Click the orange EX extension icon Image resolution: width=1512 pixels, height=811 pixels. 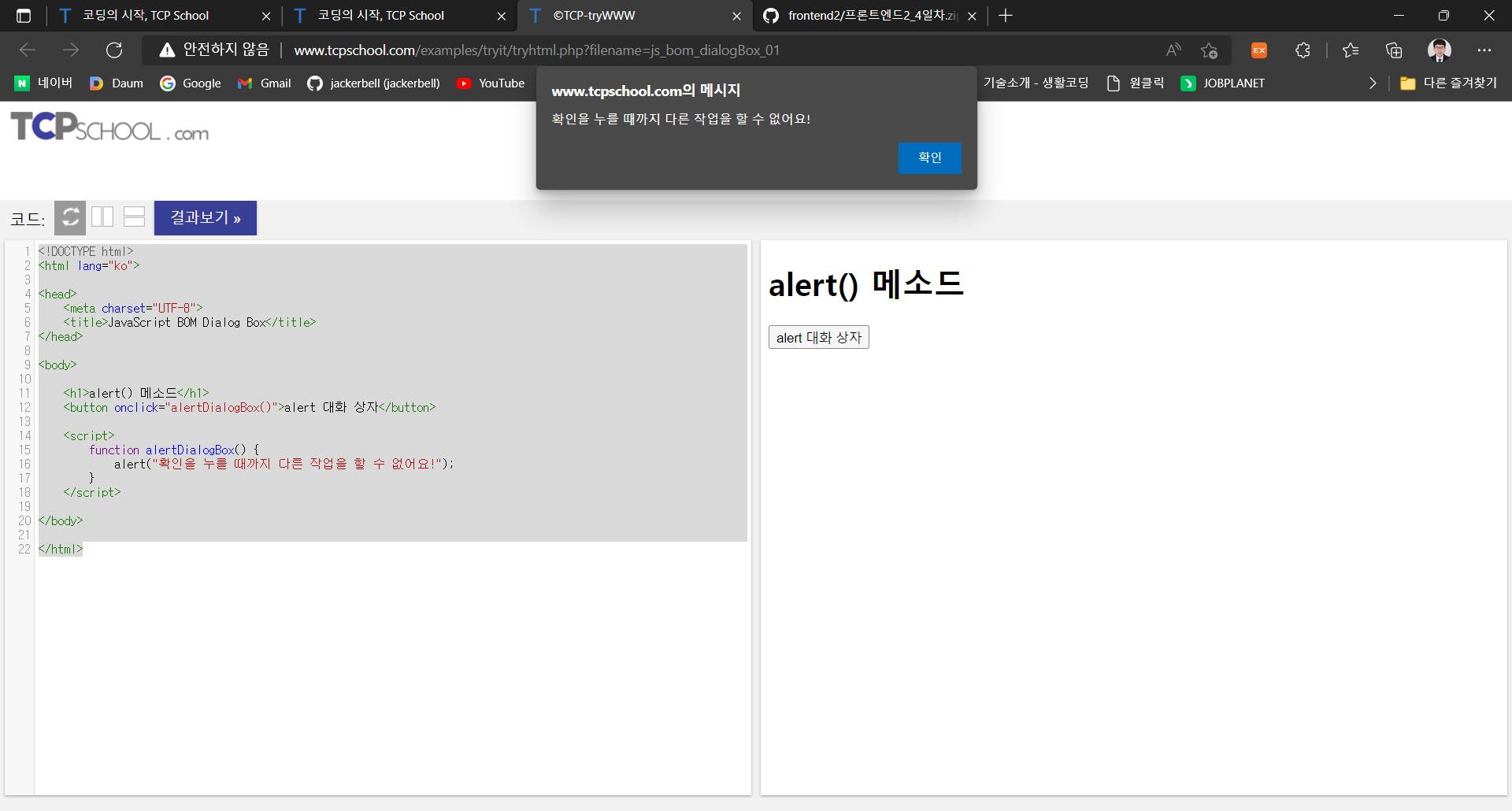[1259, 50]
